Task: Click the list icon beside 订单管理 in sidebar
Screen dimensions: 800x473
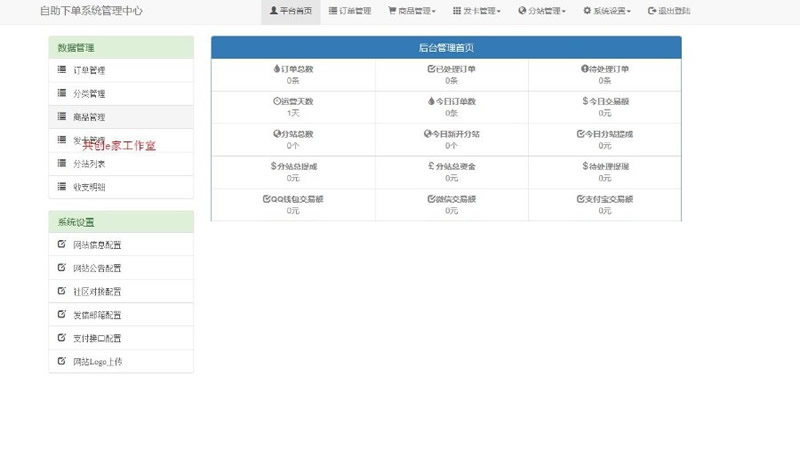Action: [62, 70]
